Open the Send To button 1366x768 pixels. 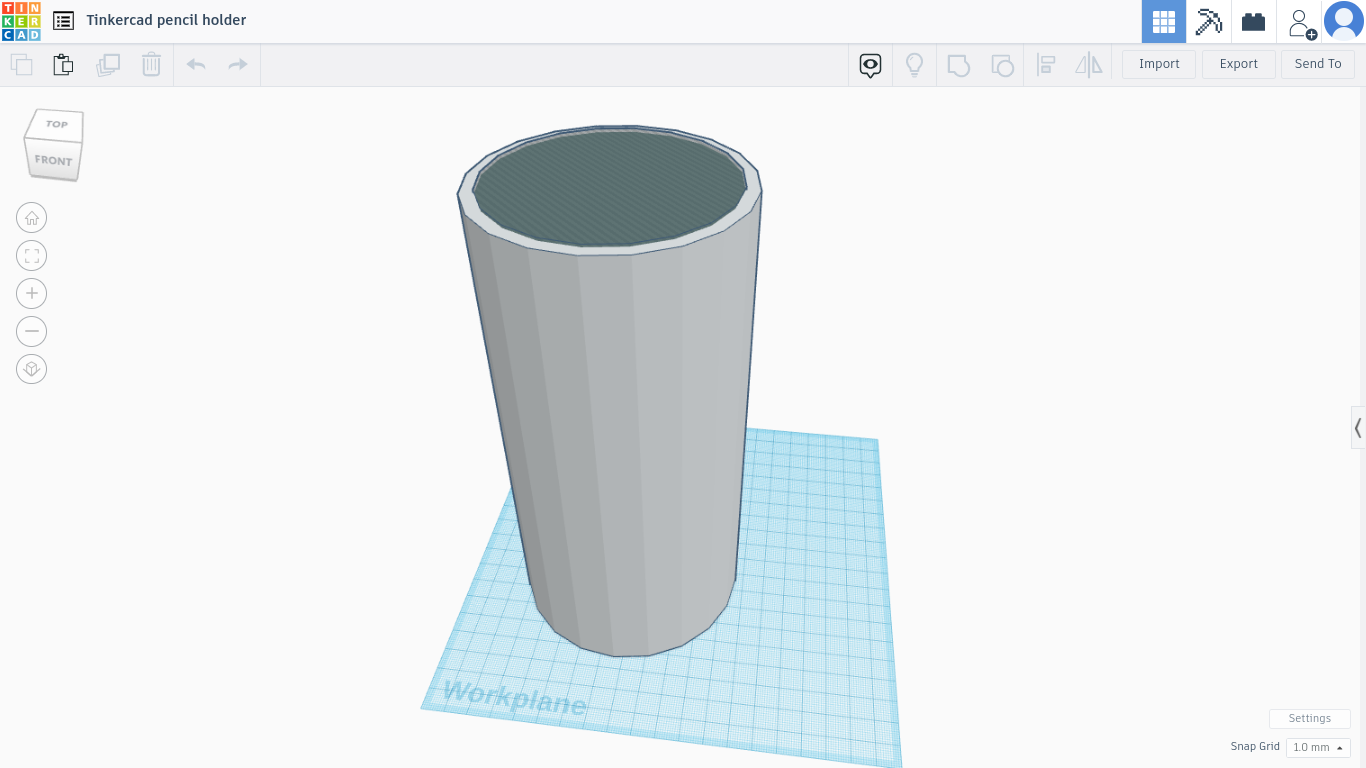coord(1318,64)
